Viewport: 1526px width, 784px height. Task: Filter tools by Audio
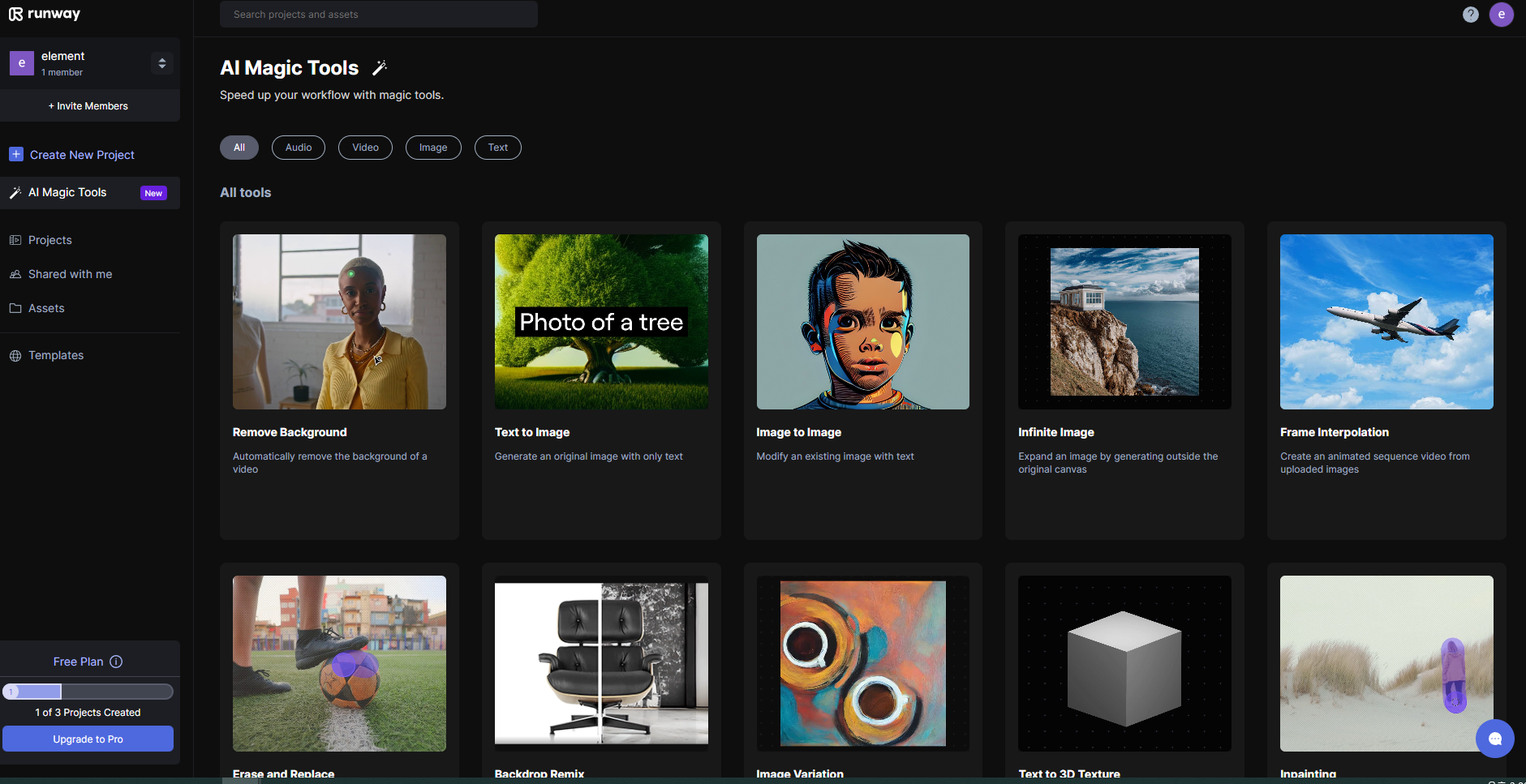coord(299,148)
